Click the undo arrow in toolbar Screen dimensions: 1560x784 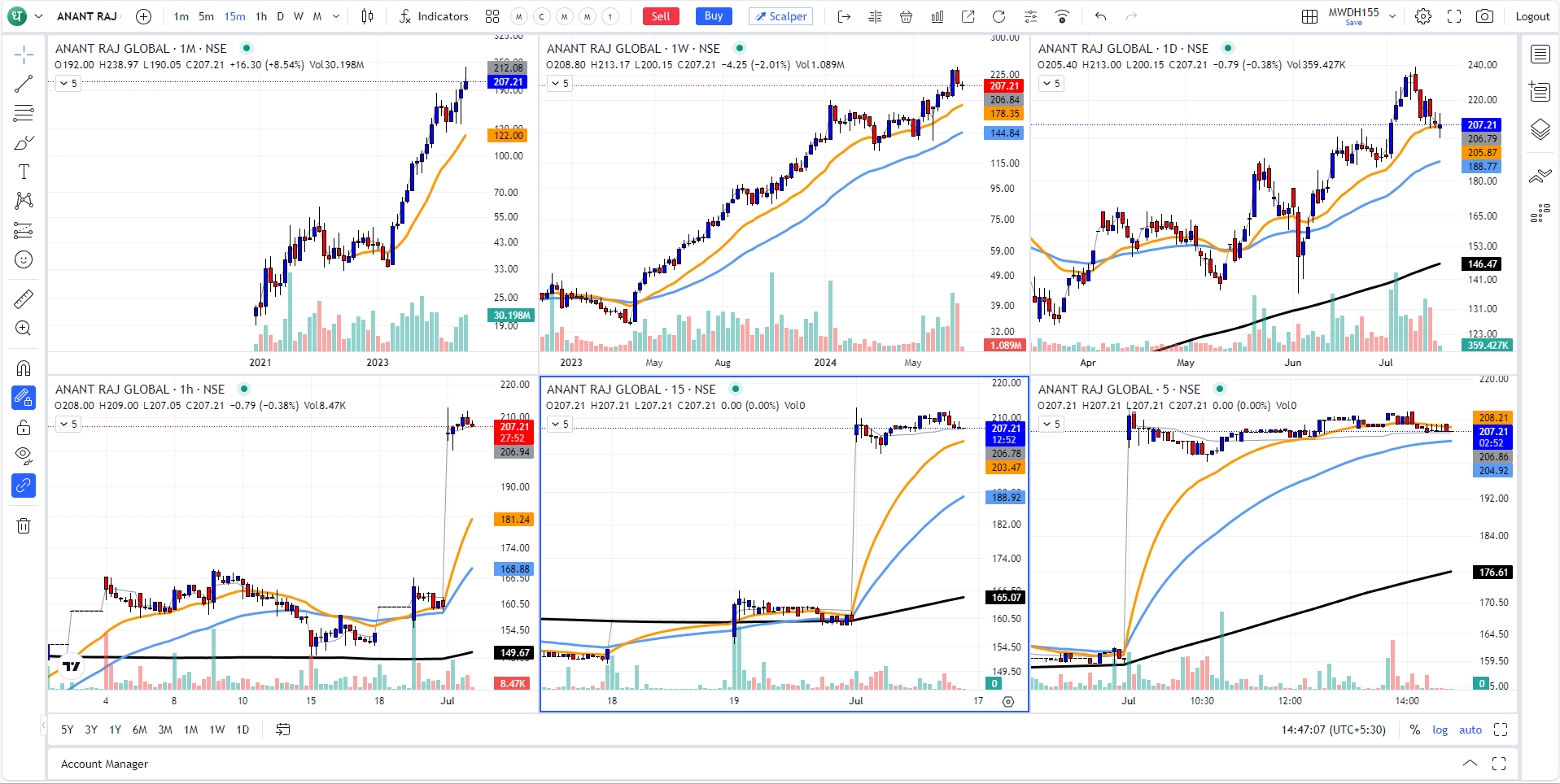coord(1100,16)
